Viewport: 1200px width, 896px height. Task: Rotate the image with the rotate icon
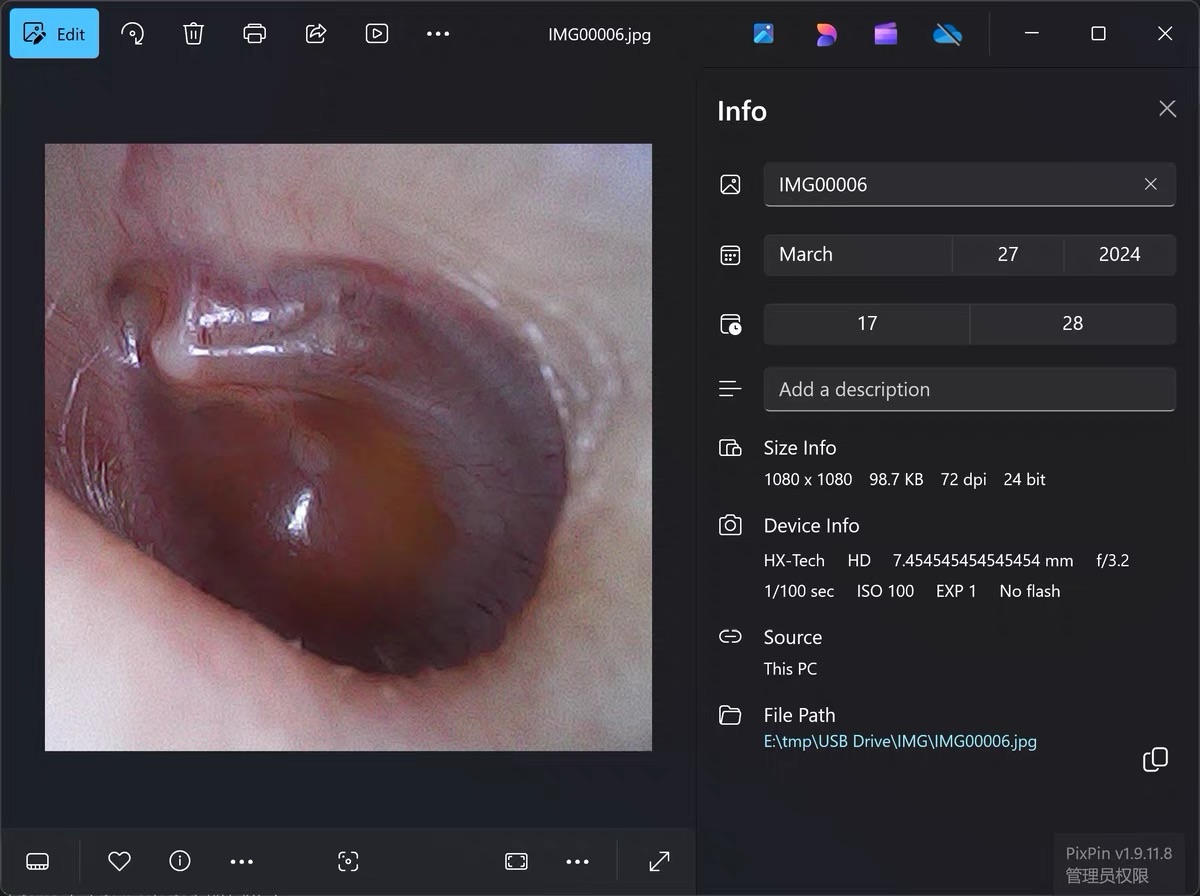pos(132,34)
